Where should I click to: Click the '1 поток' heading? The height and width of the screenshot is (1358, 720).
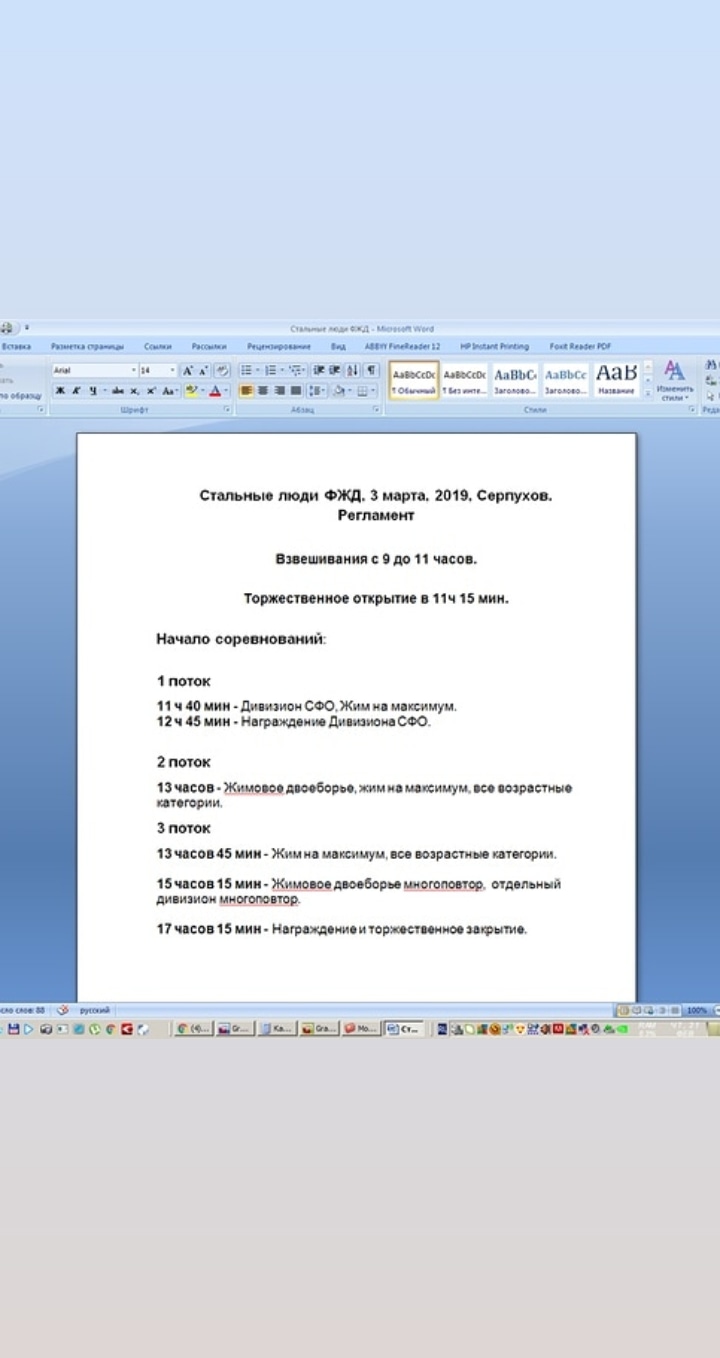183,681
